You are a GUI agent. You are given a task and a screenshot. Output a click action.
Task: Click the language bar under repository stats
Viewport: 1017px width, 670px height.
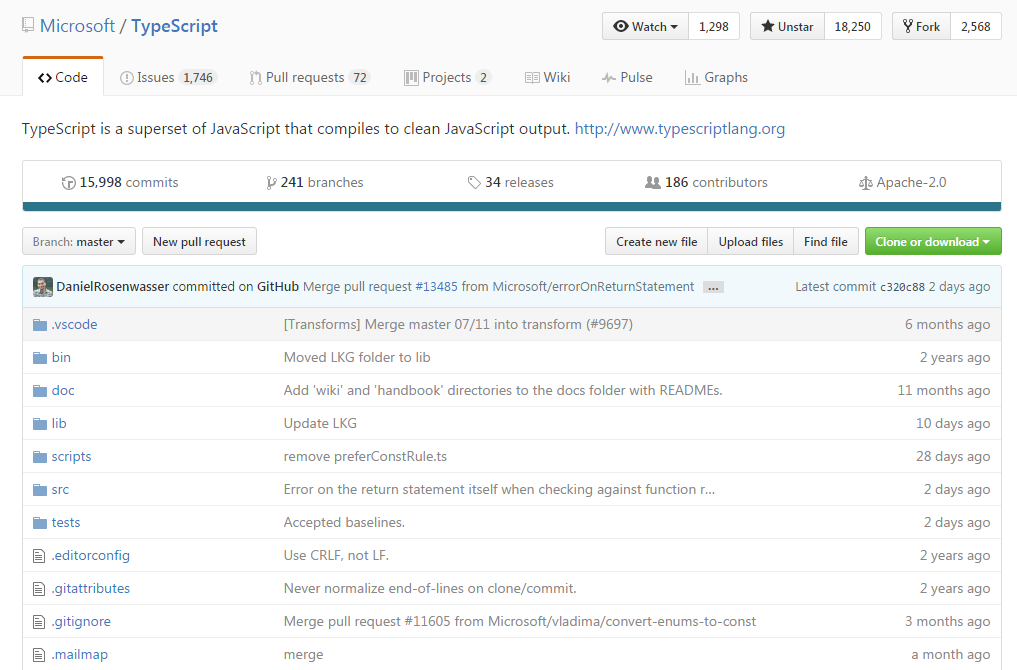point(512,207)
